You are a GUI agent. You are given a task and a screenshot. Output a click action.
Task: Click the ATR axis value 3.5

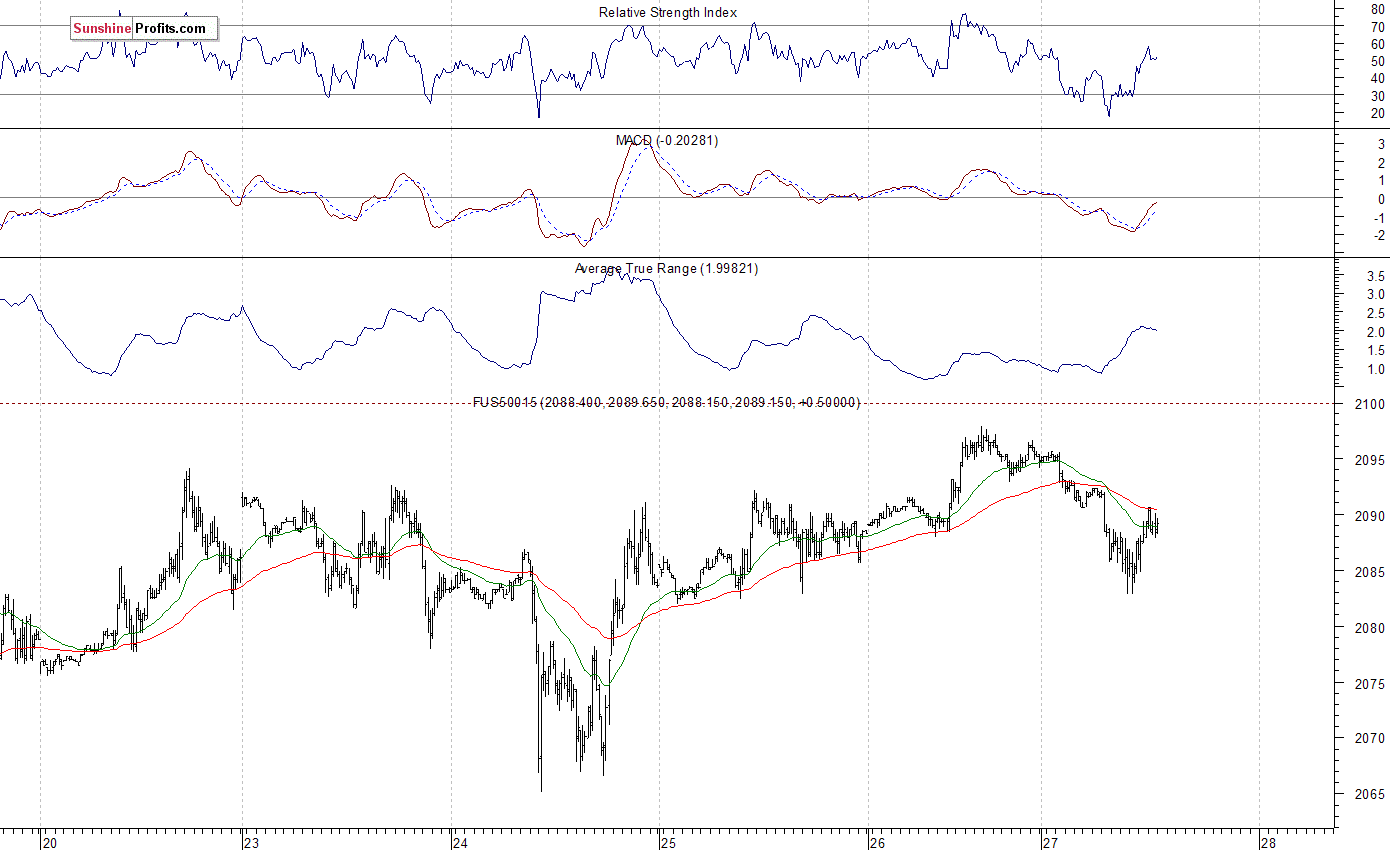point(1375,275)
